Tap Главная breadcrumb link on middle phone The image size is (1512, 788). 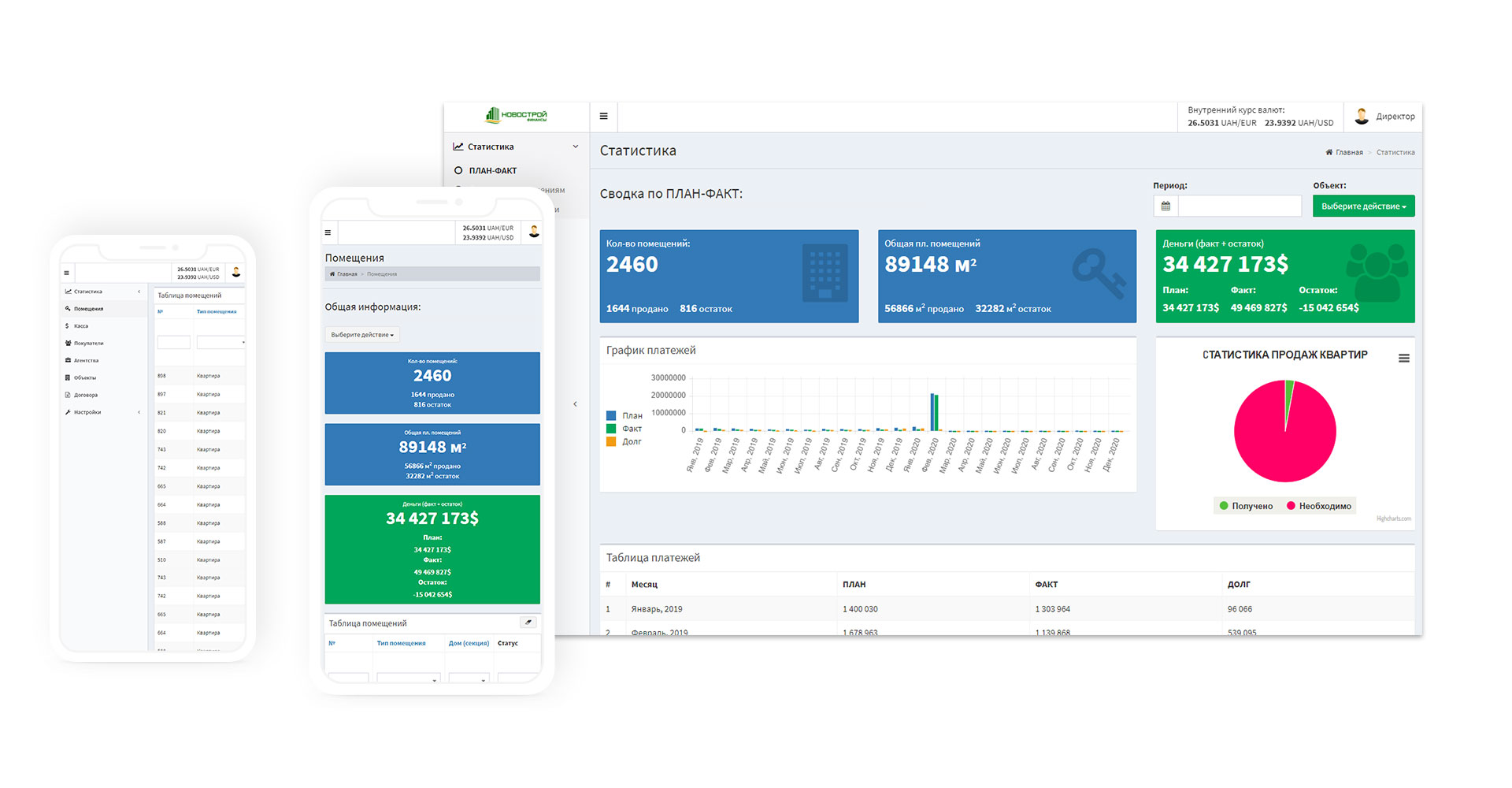point(347,274)
